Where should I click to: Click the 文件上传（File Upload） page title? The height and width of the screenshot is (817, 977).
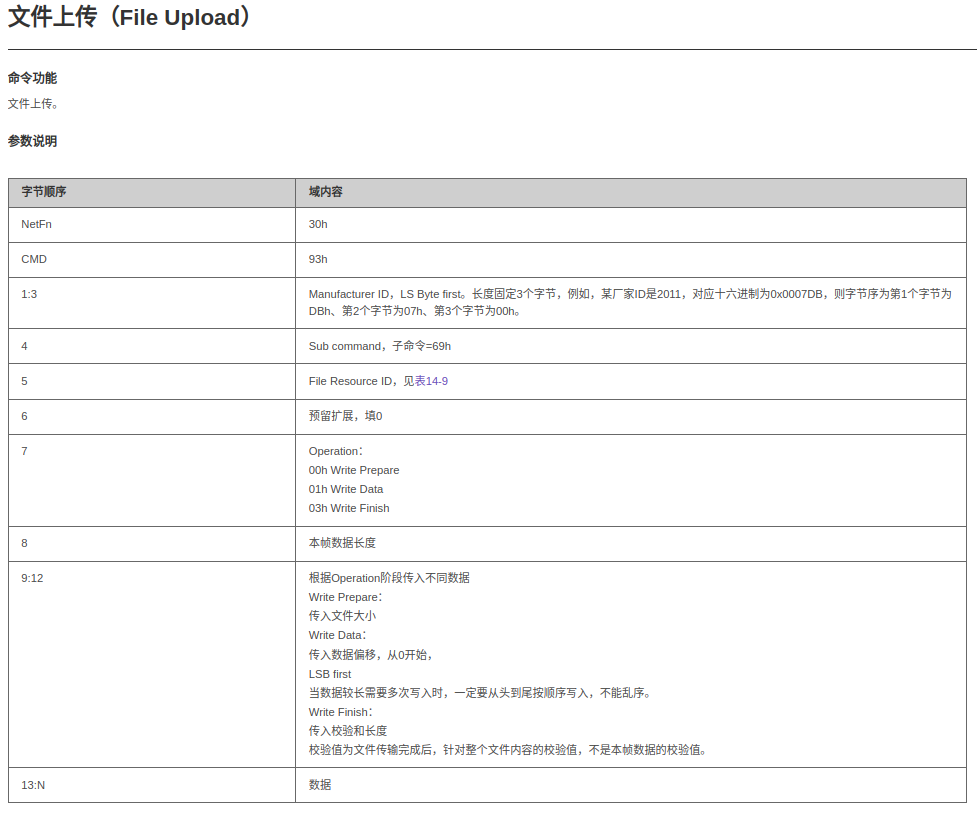pyautogui.click(x=129, y=18)
